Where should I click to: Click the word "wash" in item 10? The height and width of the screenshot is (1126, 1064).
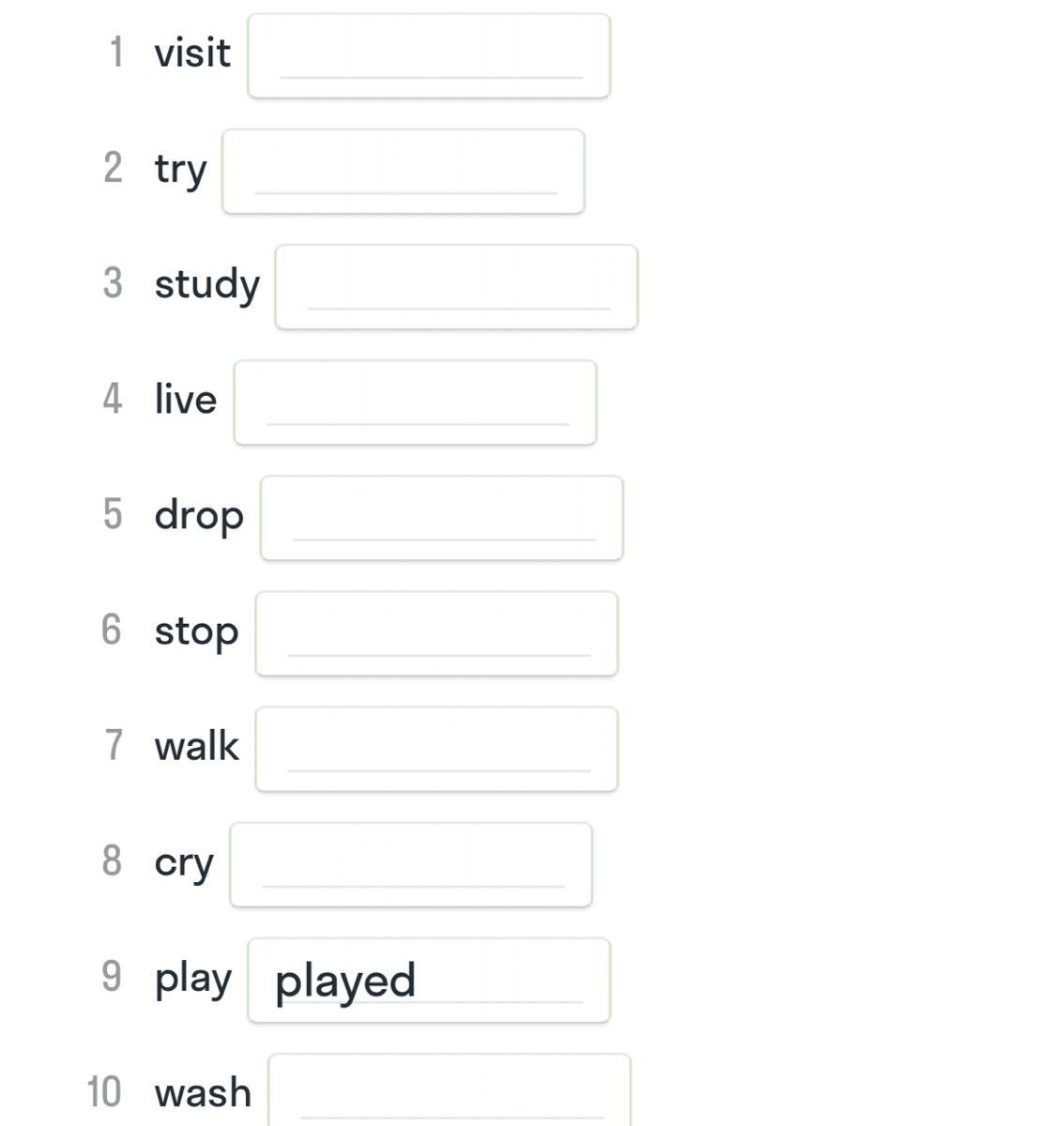click(x=203, y=1093)
